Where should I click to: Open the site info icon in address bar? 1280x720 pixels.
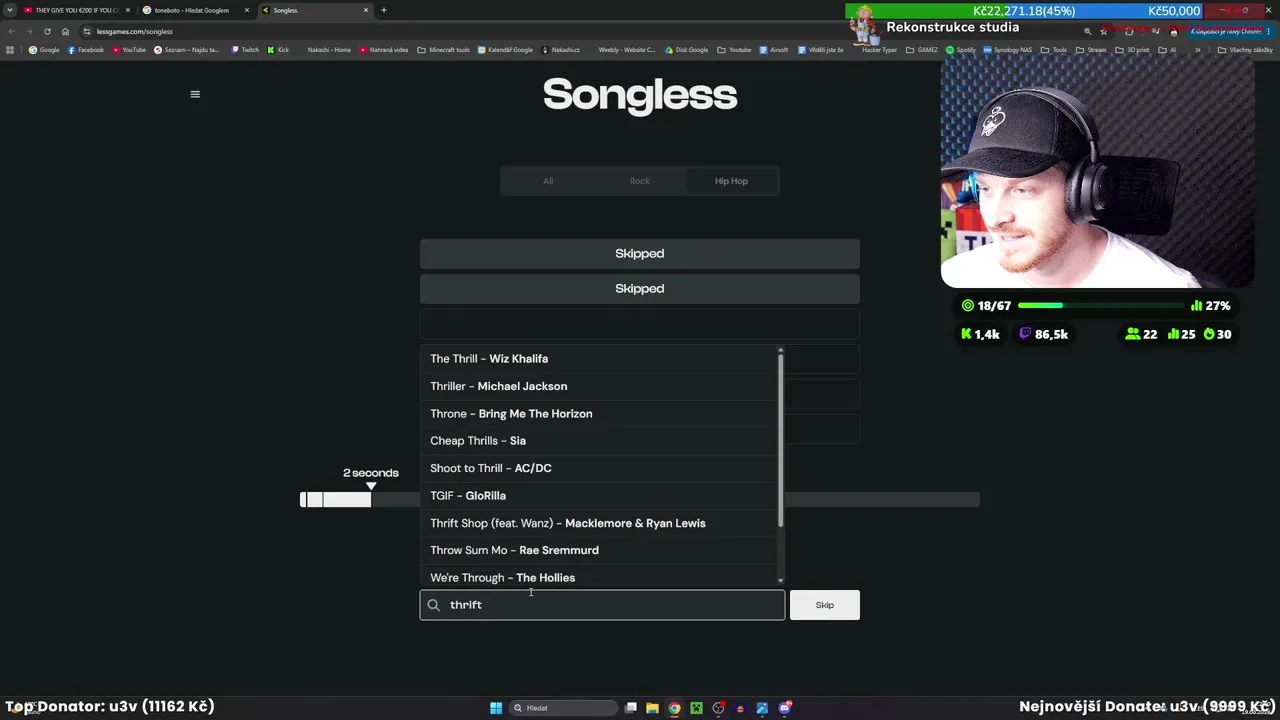pos(87,31)
